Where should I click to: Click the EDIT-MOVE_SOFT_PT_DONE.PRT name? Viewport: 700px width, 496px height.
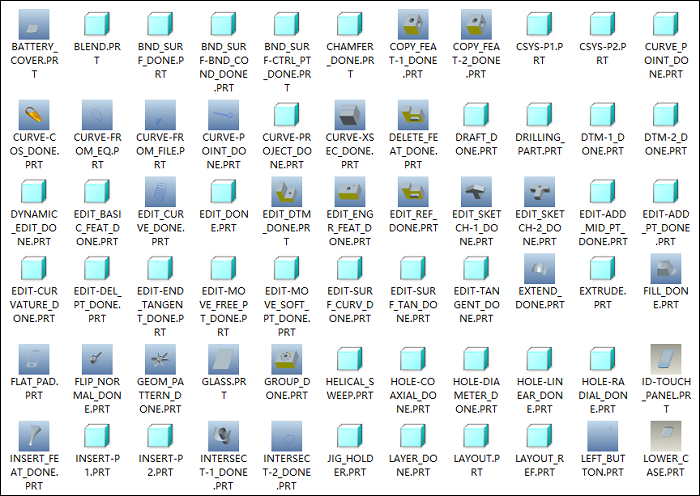point(287,312)
